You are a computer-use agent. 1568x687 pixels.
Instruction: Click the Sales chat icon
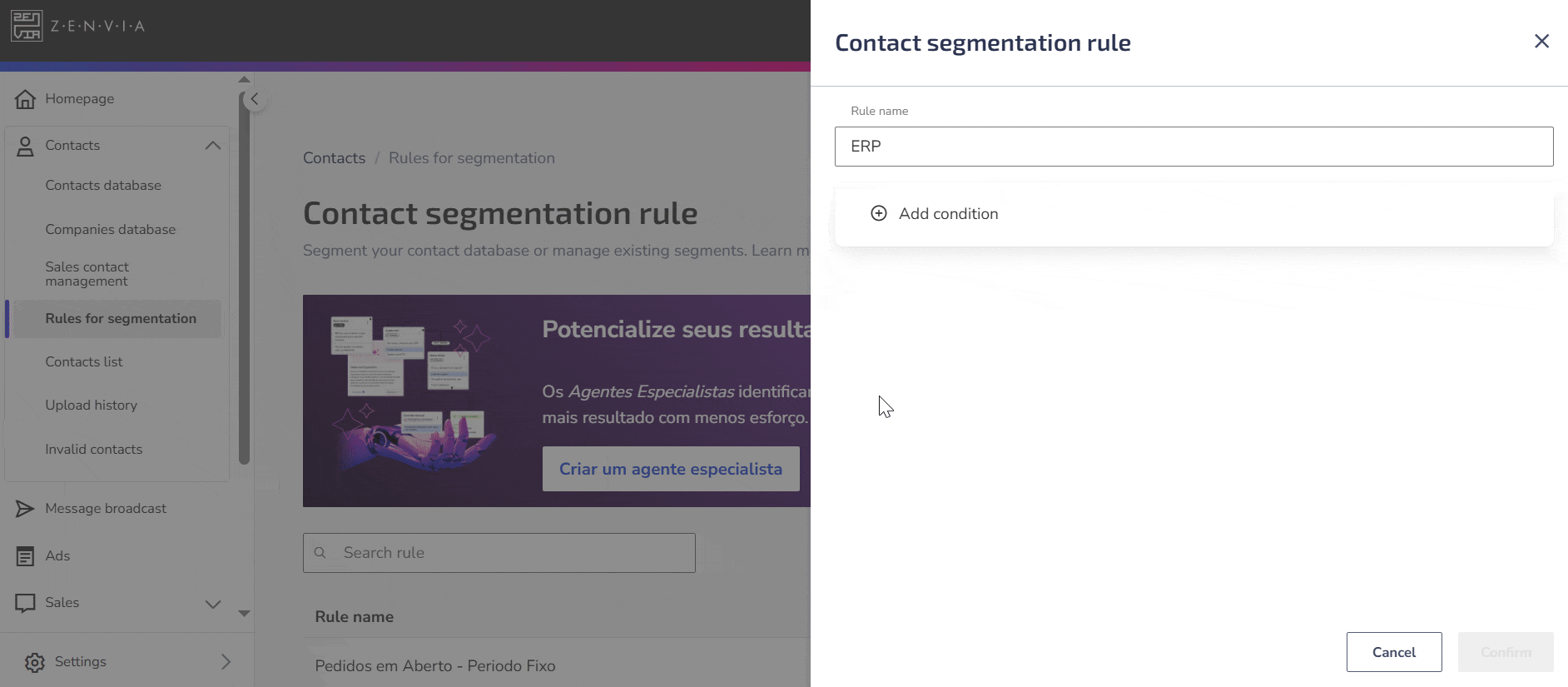pos(26,603)
